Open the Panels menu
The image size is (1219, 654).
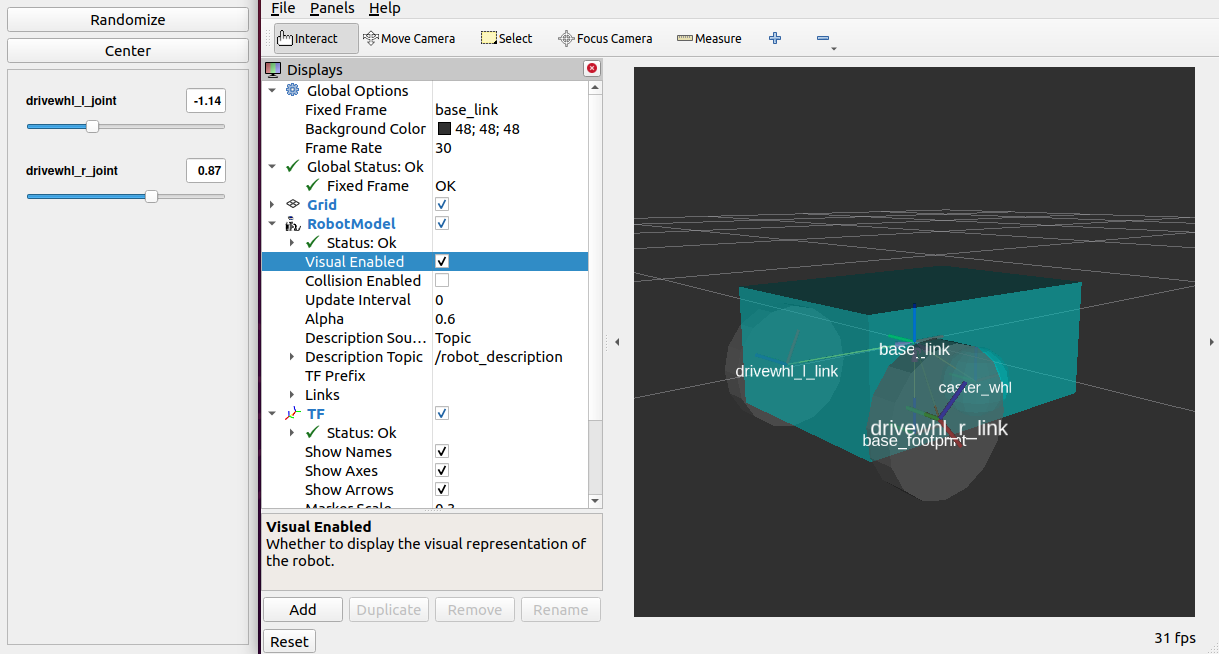coord(331,8)
